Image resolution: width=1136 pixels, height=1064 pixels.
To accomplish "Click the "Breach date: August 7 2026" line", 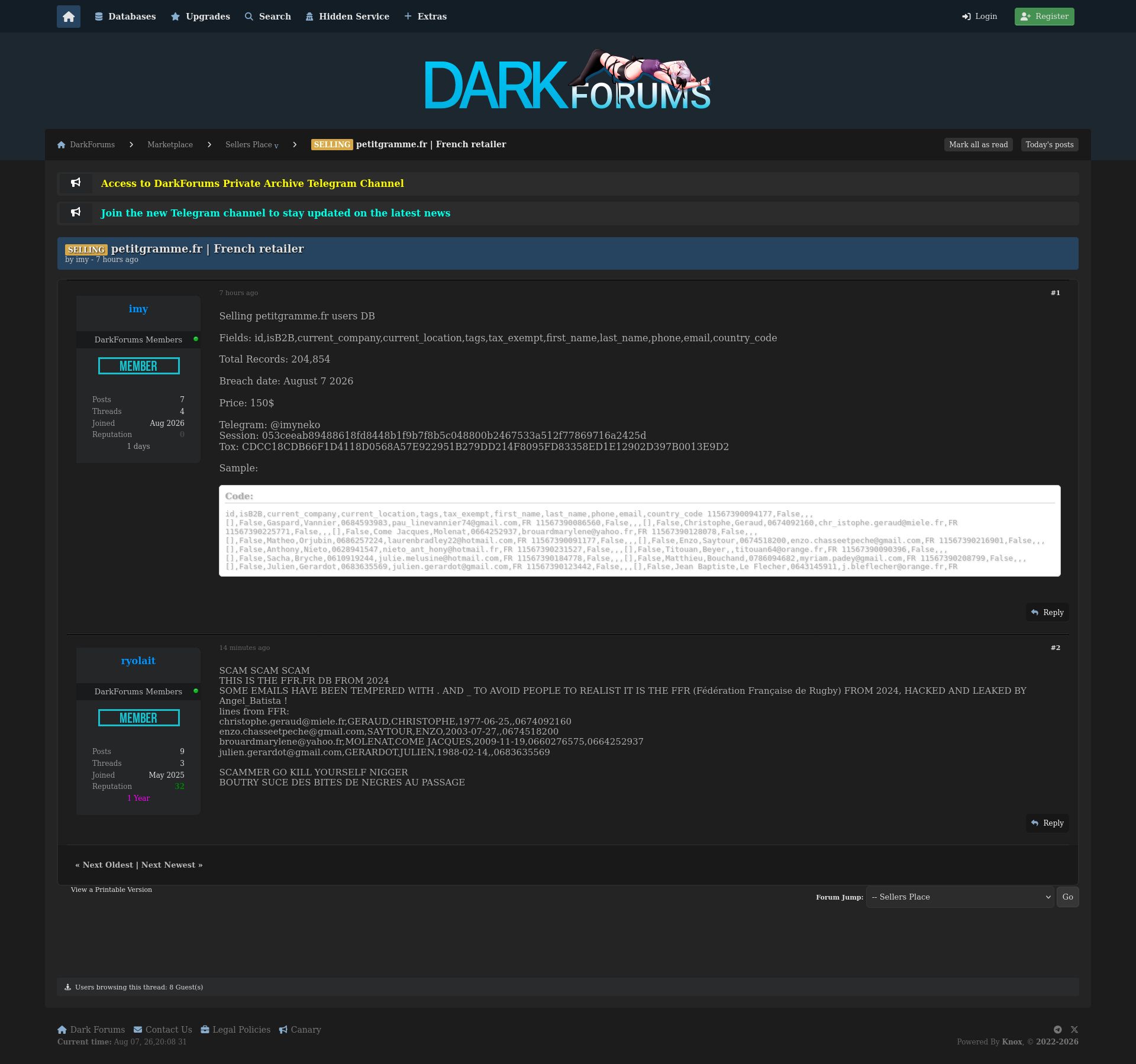I will click(x=286, y=381).
